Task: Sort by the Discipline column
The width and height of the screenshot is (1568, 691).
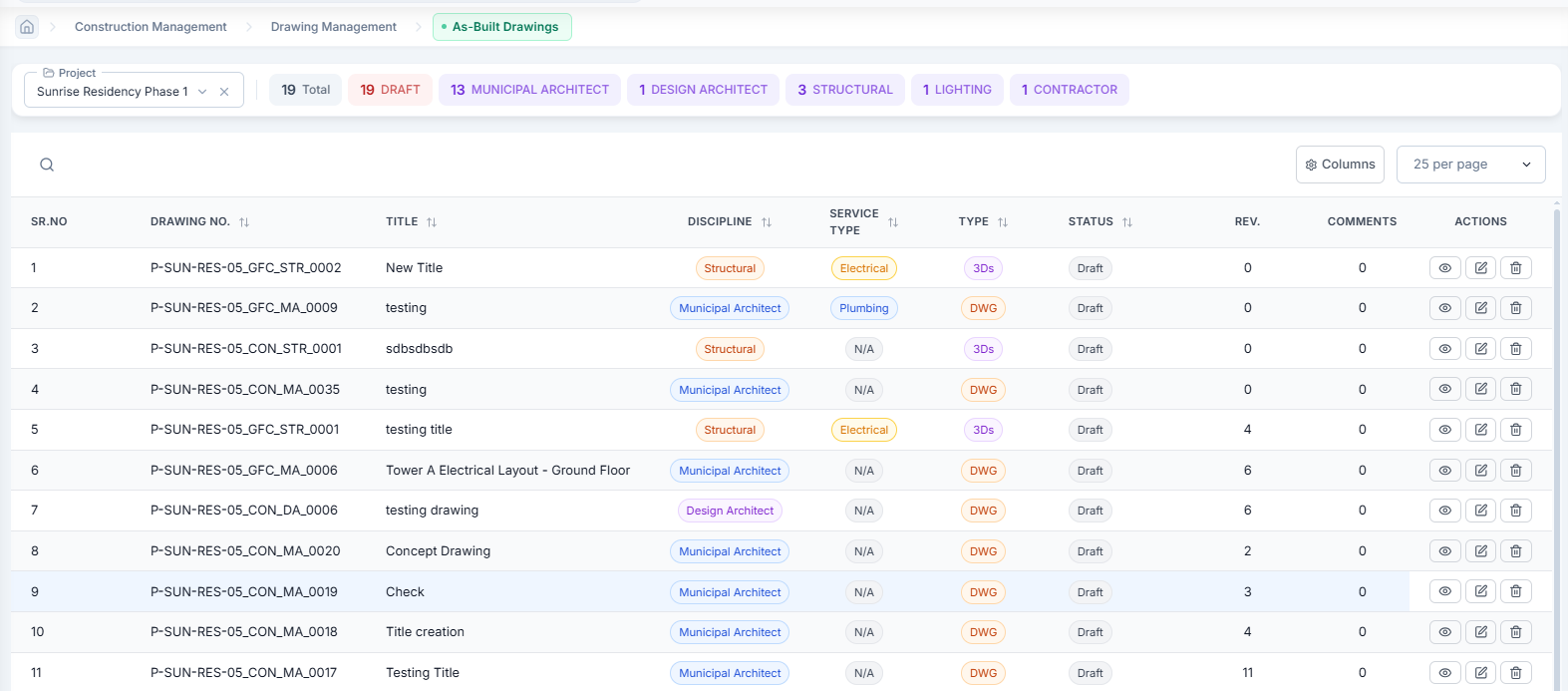Action: tap(767, 222)
